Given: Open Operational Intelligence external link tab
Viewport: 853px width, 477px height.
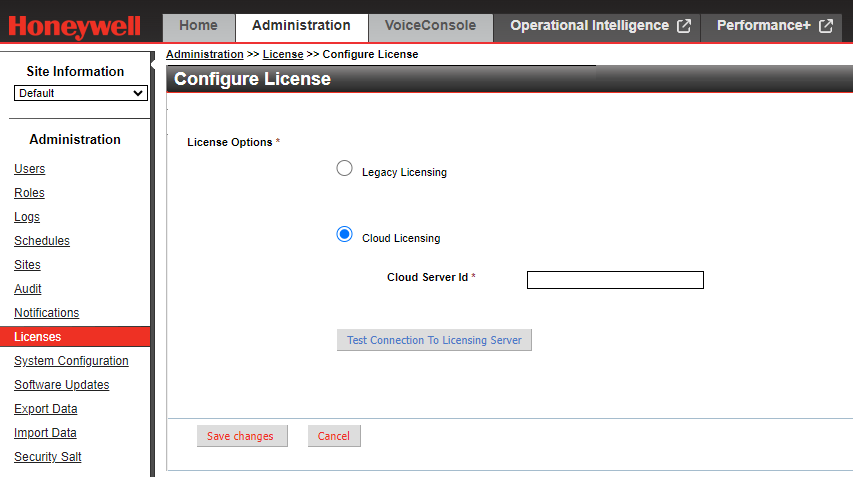Looking at the screenshot, I should [600, 26].
